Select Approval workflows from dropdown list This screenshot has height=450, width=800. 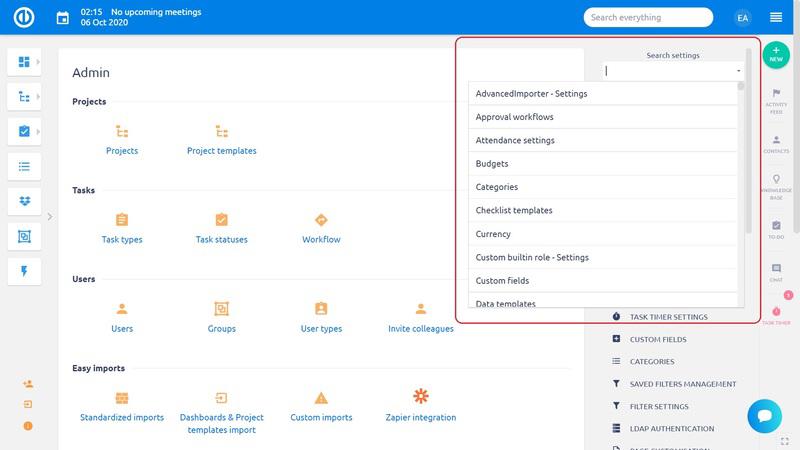[x=514, y=117]
